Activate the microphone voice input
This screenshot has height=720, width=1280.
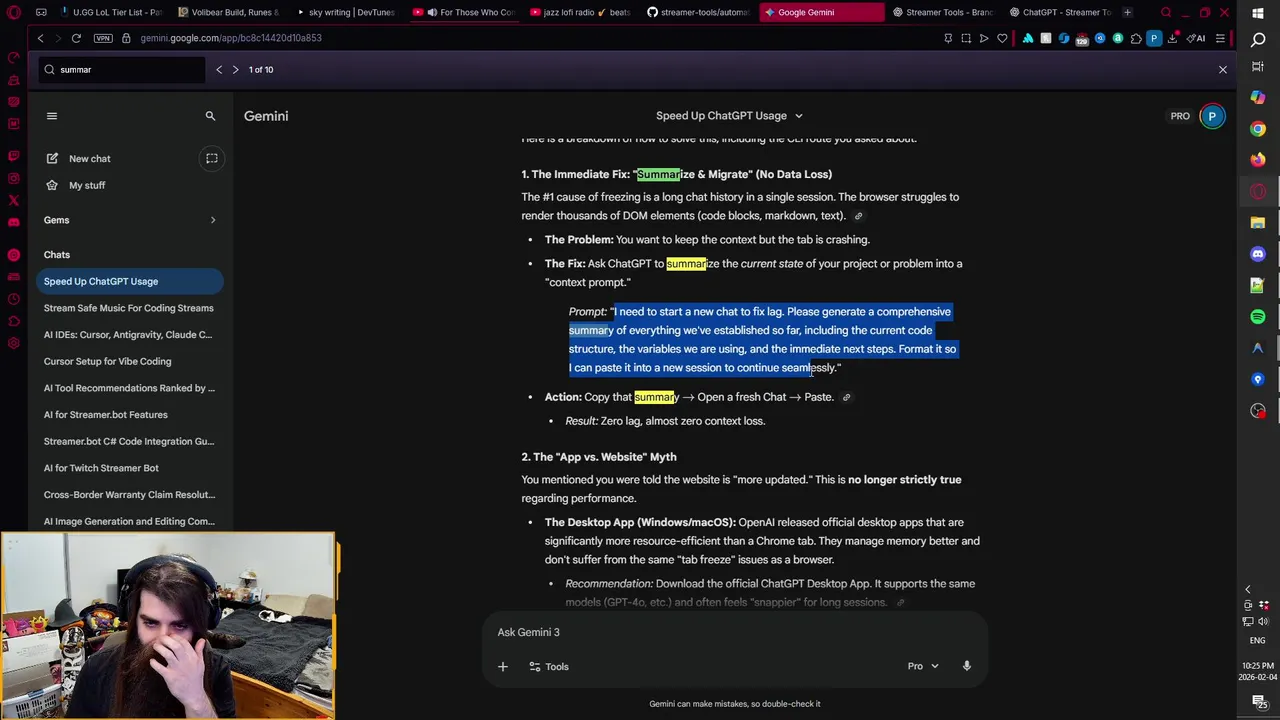[967, 666]
